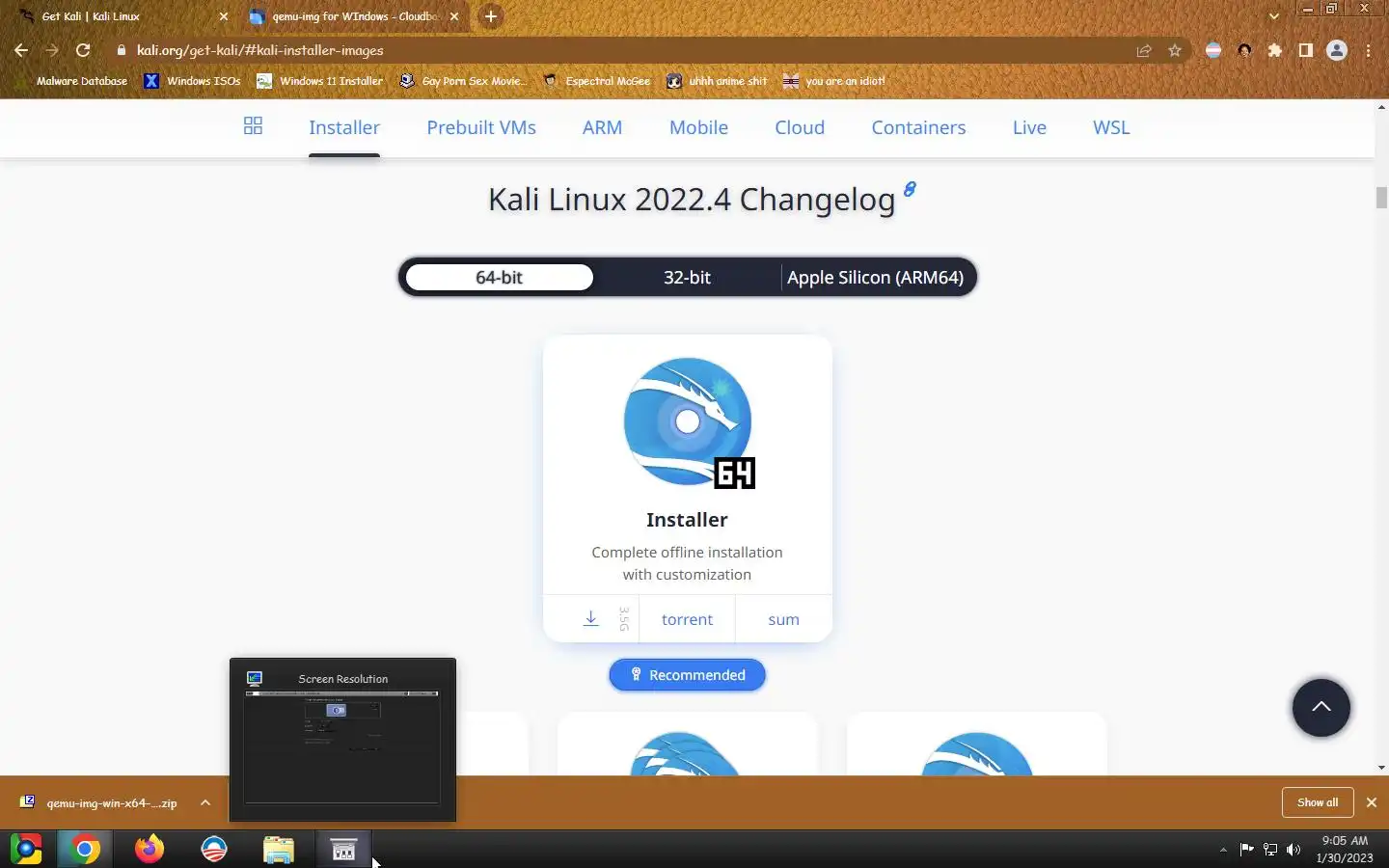
Task: Click the Start button on taskbar
Action: click(26, 849)
